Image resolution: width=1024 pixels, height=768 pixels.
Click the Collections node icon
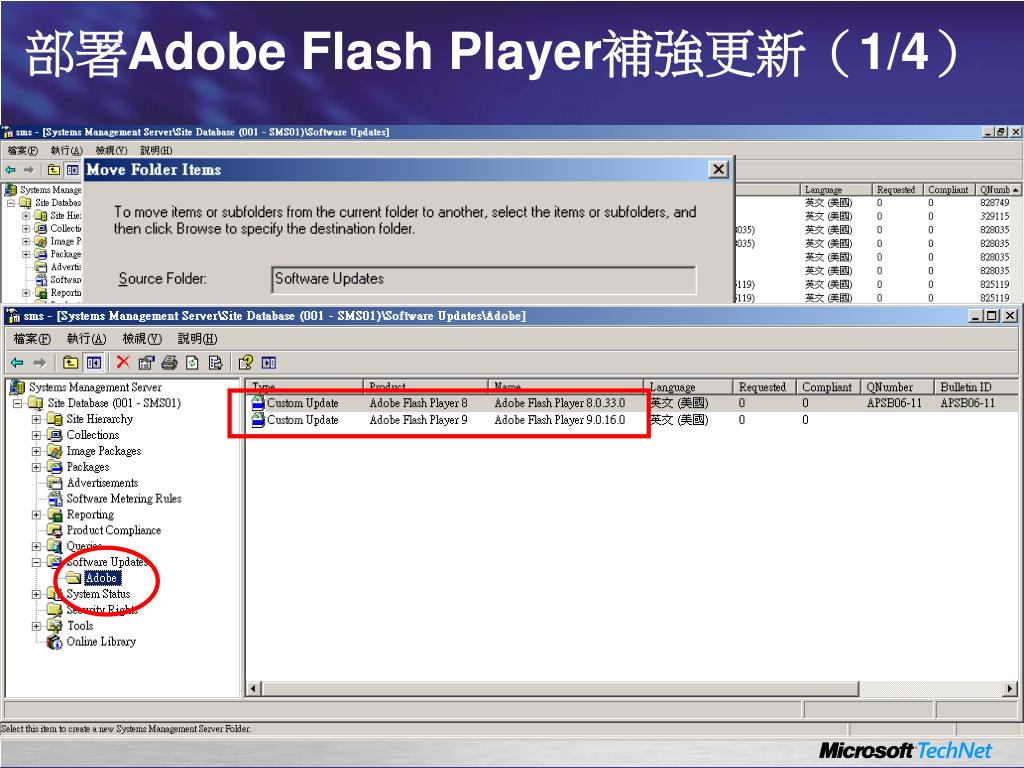point(55,435)
